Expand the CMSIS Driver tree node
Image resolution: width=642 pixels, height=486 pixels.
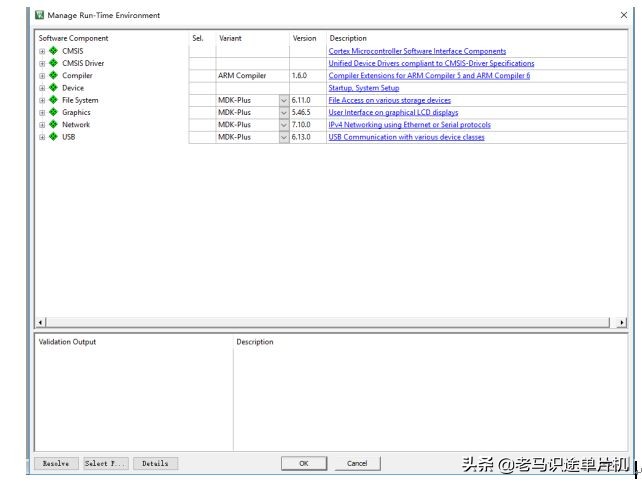(x=42, y=63)
